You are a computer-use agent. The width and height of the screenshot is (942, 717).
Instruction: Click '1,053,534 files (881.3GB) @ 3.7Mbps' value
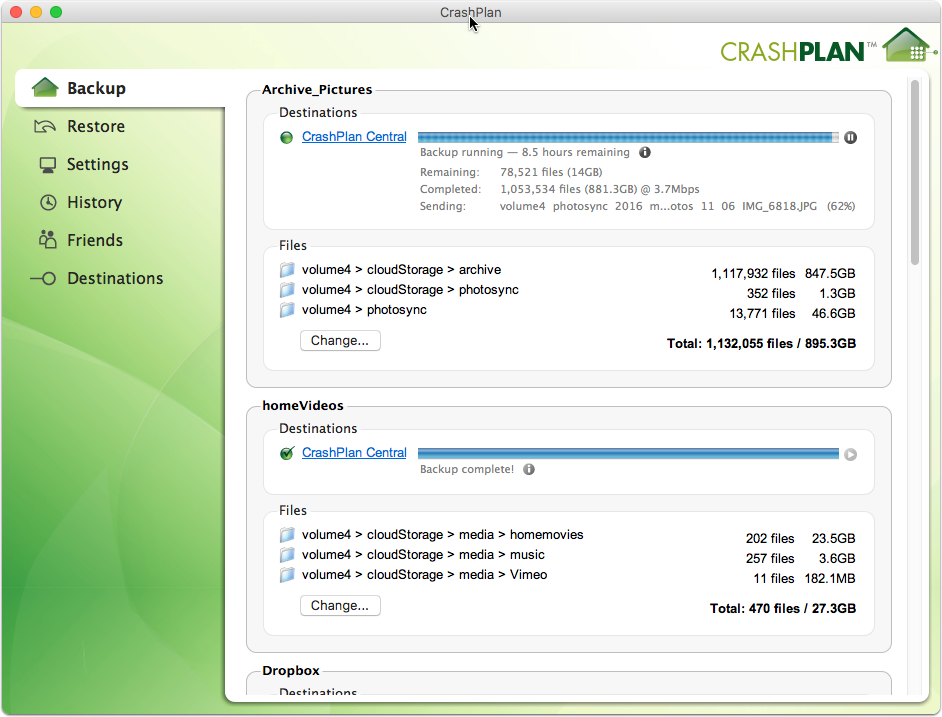point(600,189)
